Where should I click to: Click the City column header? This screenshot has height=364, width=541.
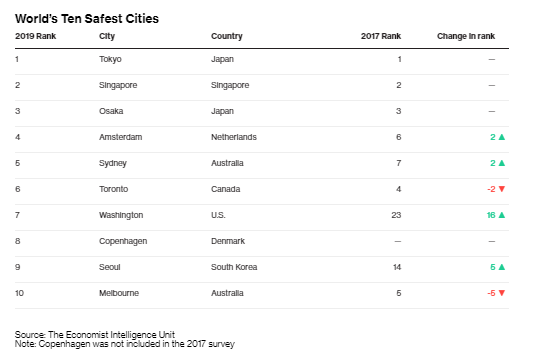point(107,36)
